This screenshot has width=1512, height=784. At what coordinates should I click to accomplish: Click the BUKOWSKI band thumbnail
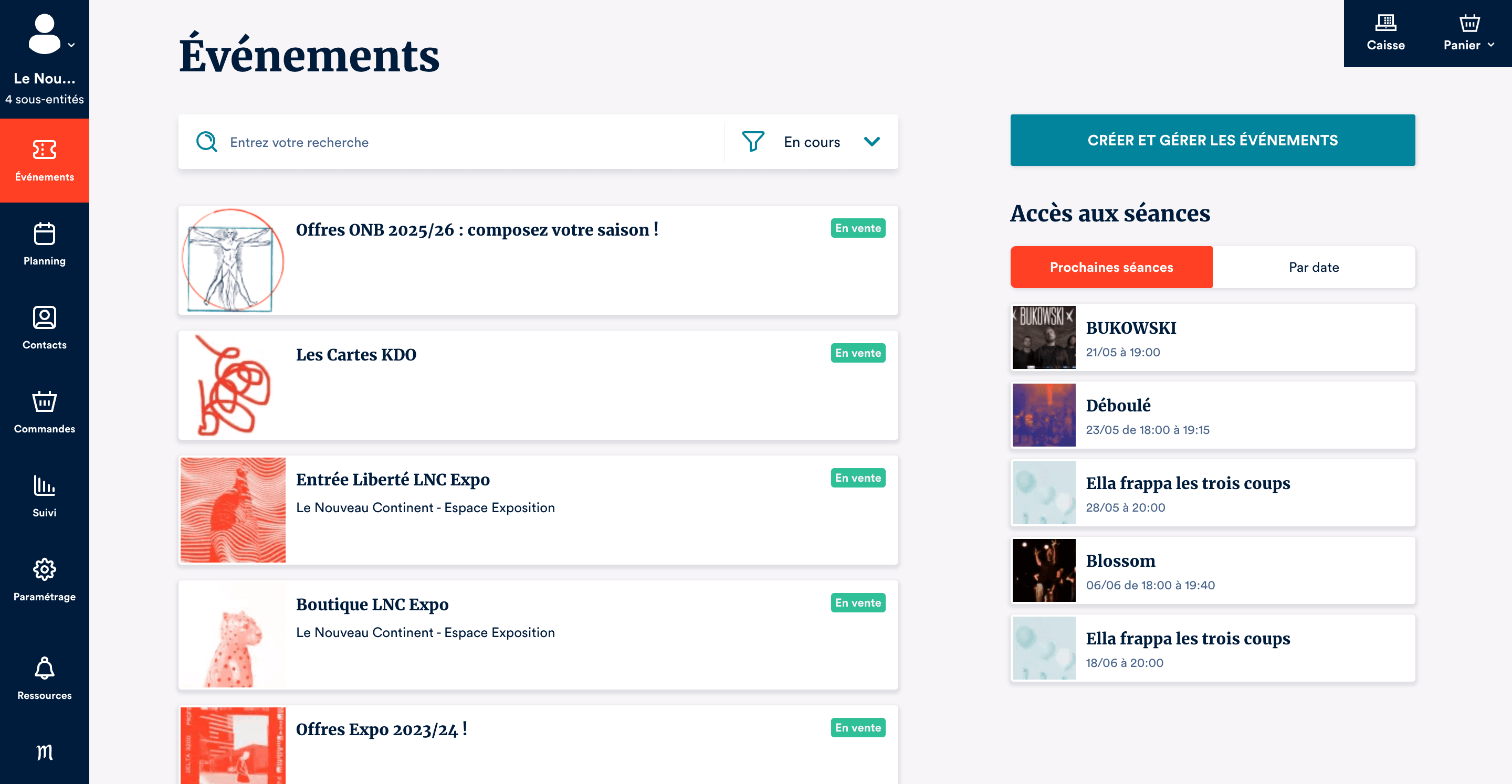click(x=1044, y=337)
